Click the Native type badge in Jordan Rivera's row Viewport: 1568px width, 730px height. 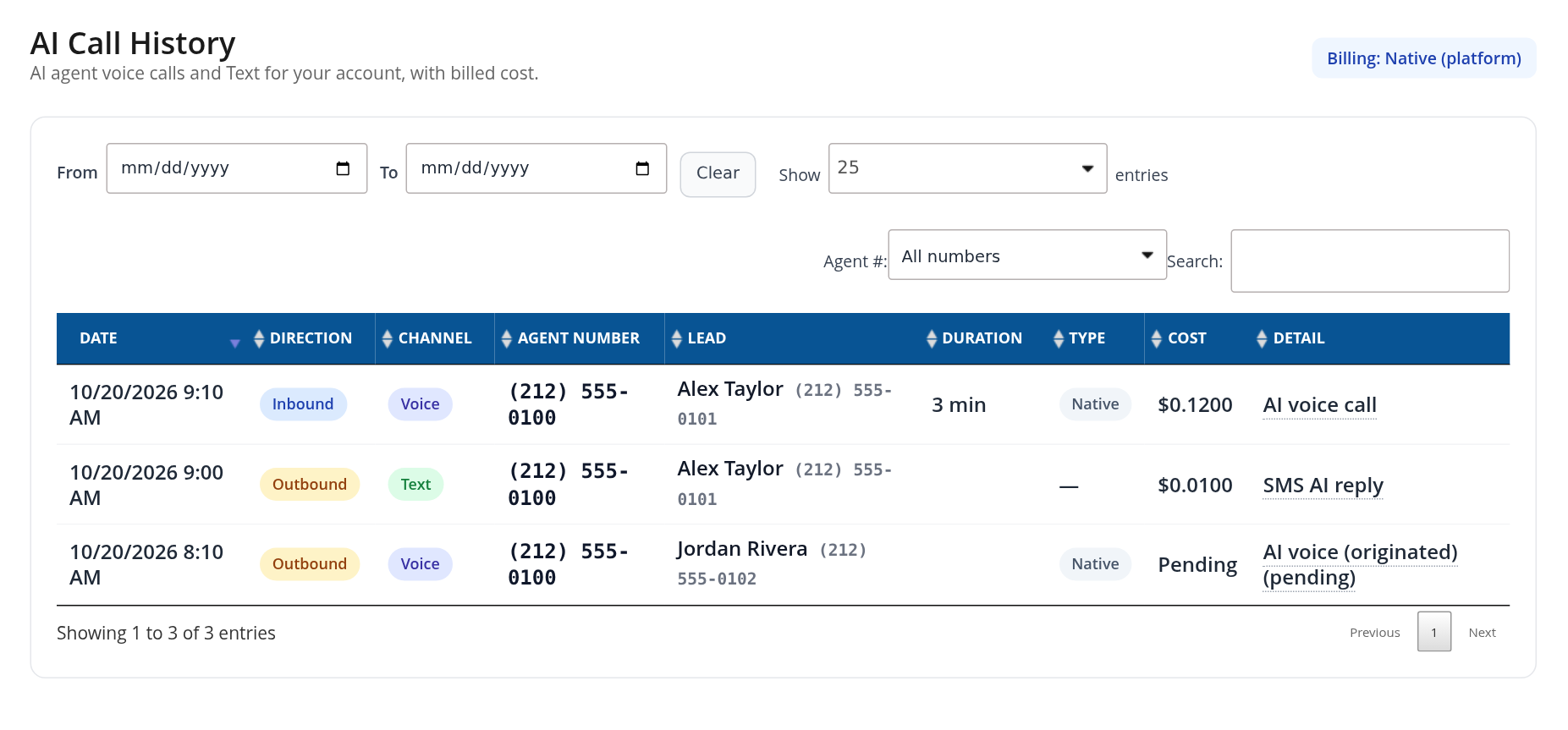[1095, 564]
